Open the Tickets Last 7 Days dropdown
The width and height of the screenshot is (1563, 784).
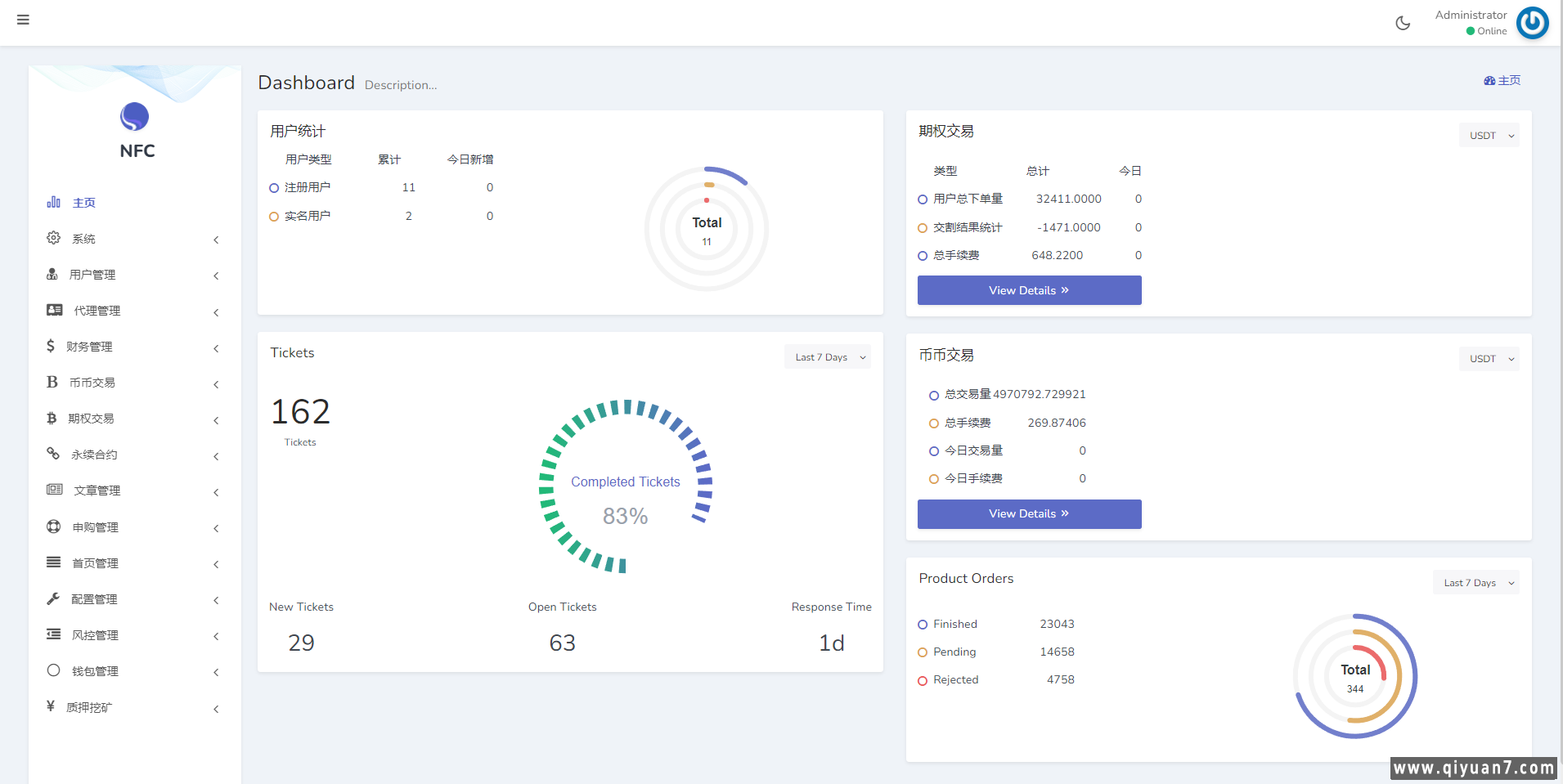pyautogui.click(x=827, y=357)
